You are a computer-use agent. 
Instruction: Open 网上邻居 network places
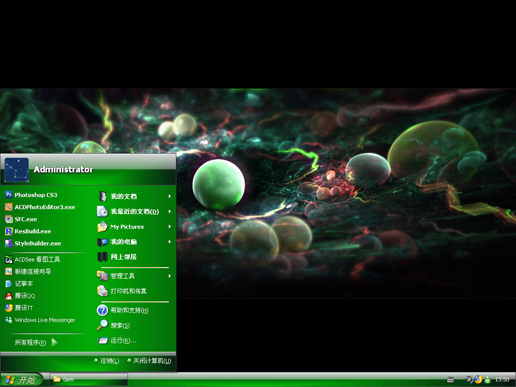[x=117, y=257]
